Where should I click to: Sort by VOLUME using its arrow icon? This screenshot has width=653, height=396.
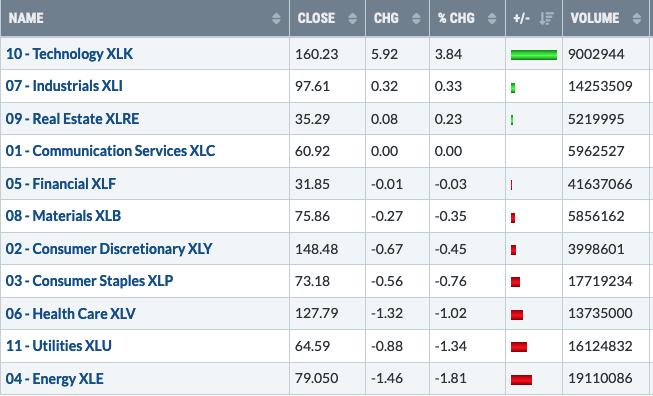[x=636, y=18]
